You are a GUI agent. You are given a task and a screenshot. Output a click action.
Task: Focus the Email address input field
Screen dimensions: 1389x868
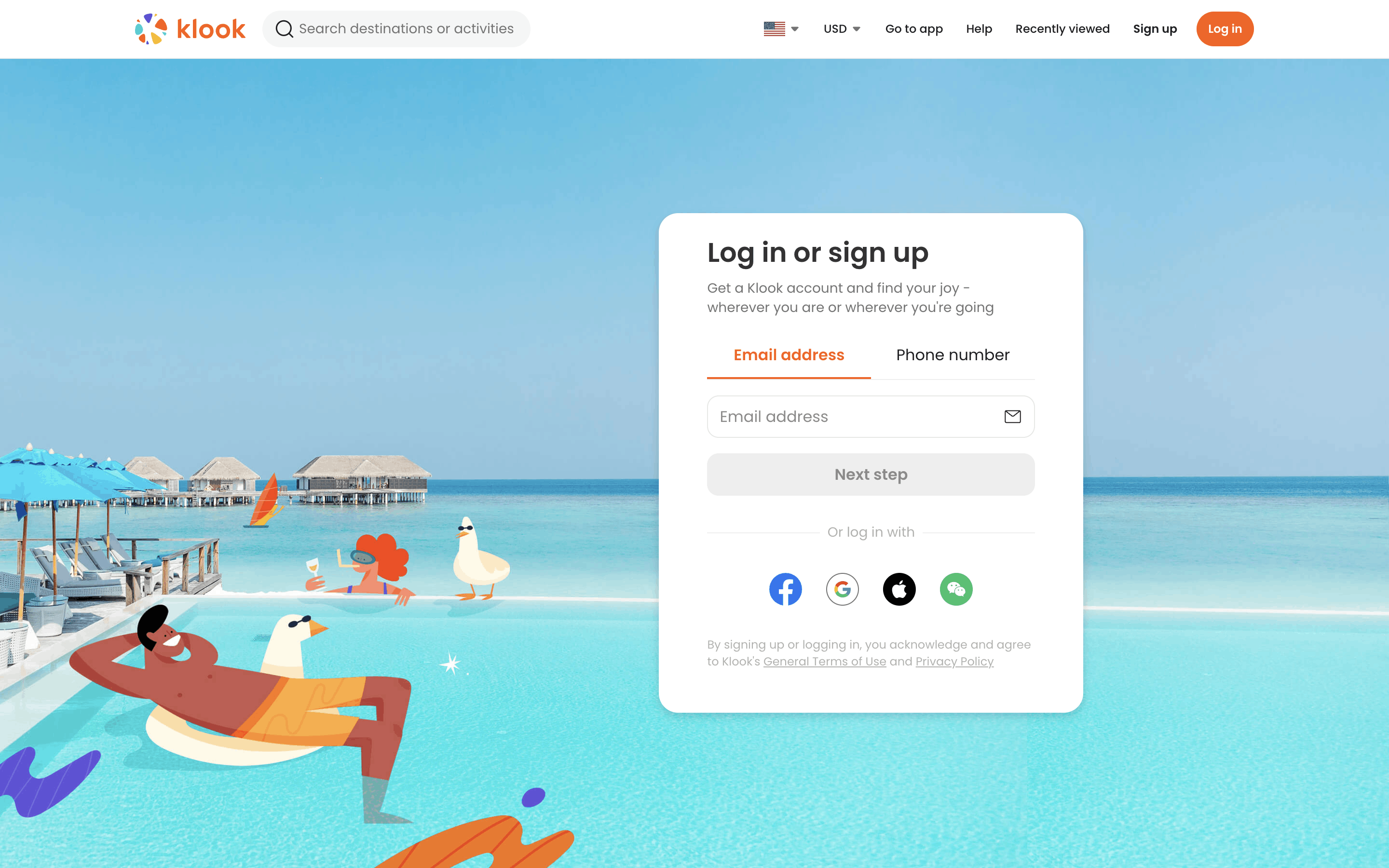871,417
